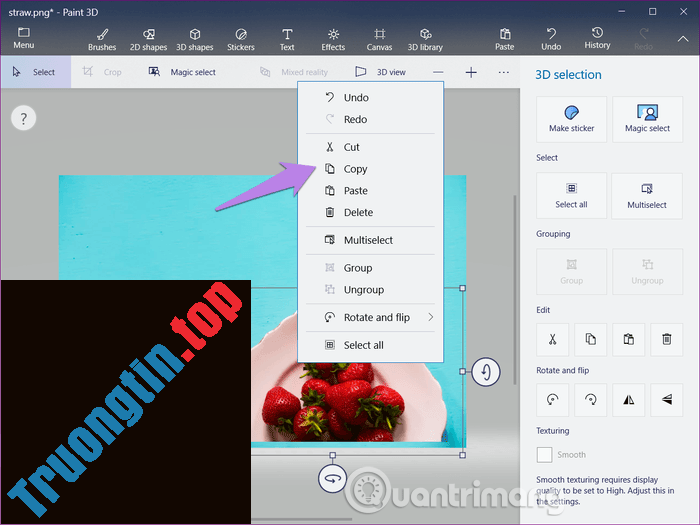Select the Brushes tool
This screenshot has height=525, width=700.
pyautogui.click(x=102, y=39)
